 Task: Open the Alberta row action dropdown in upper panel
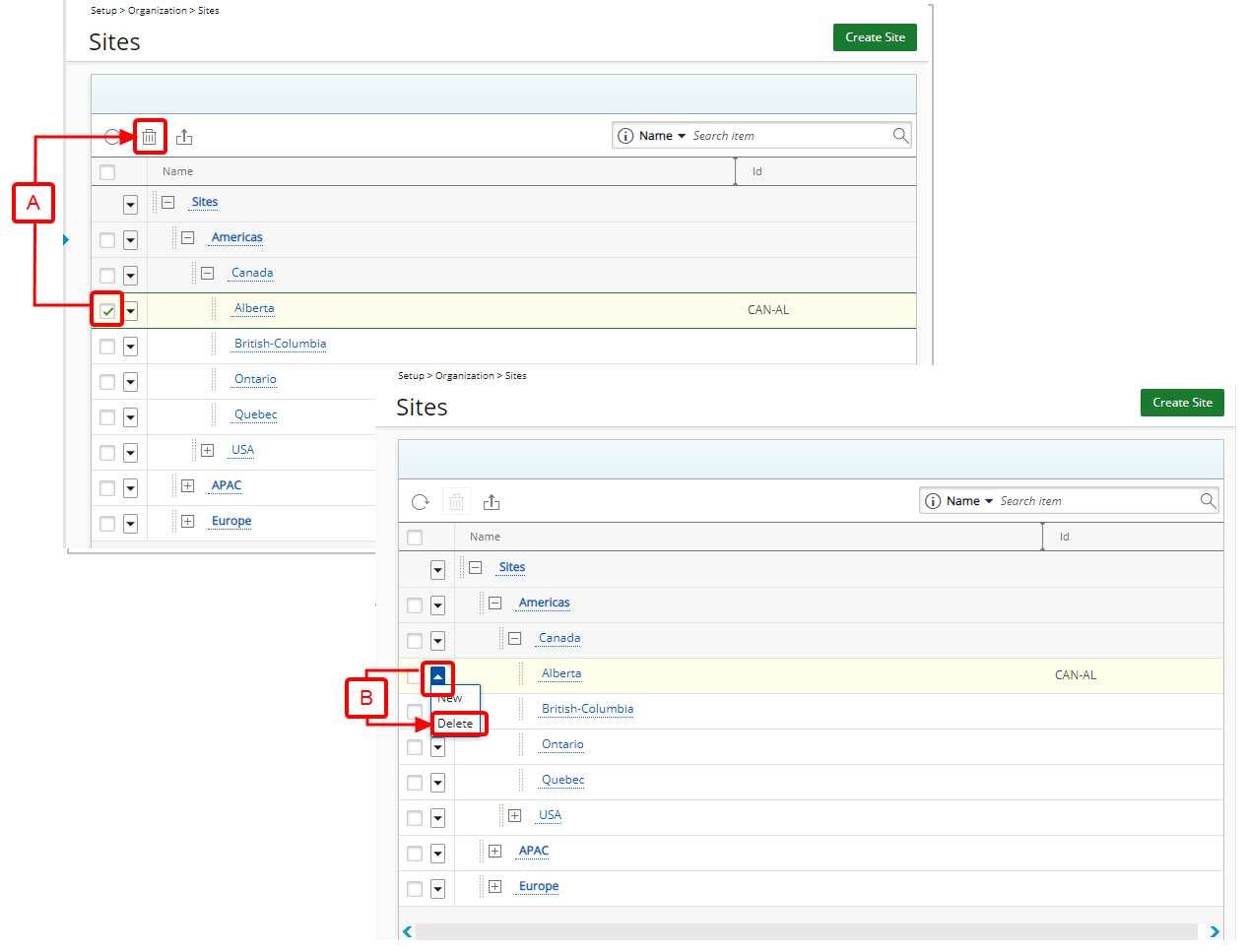[130, 311]
